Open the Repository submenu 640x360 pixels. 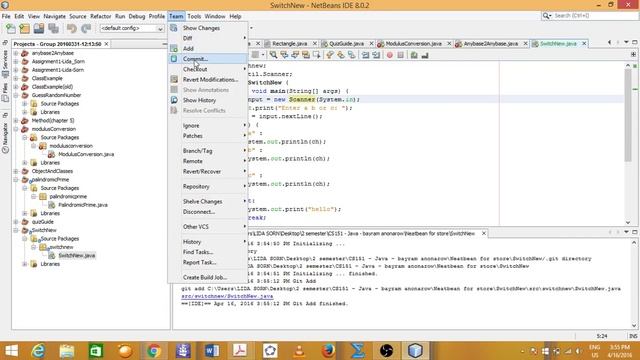tap(208, 187)
